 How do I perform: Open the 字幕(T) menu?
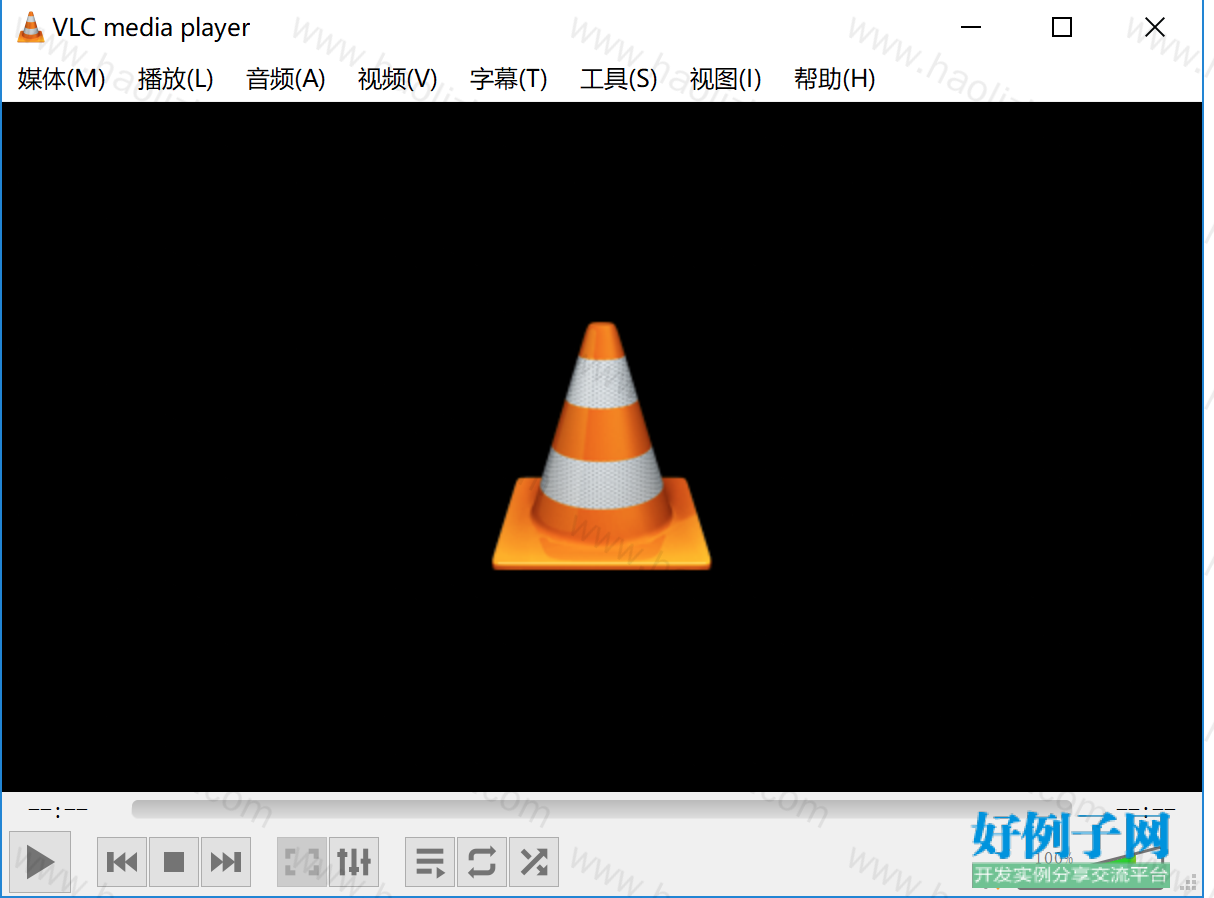click(509, 79)
